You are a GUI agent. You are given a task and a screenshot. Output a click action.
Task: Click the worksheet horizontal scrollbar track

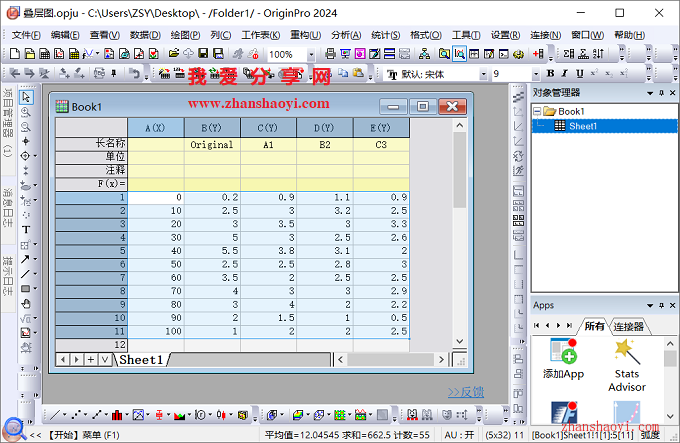click(x=390, y=359)
